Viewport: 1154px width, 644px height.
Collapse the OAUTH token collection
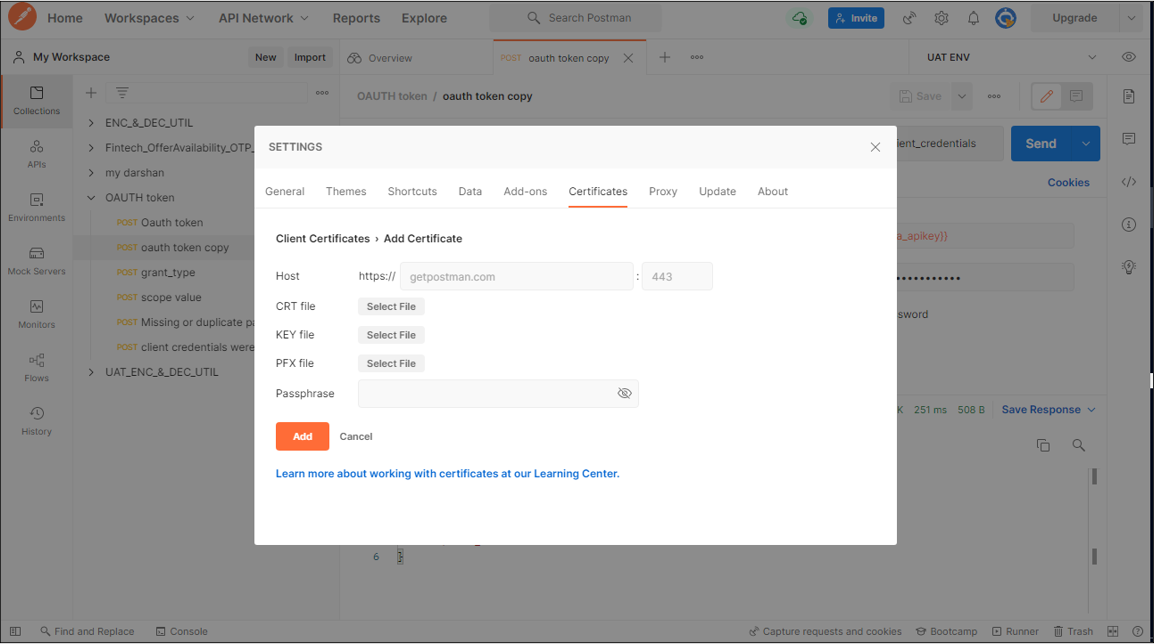pos(91,198)
